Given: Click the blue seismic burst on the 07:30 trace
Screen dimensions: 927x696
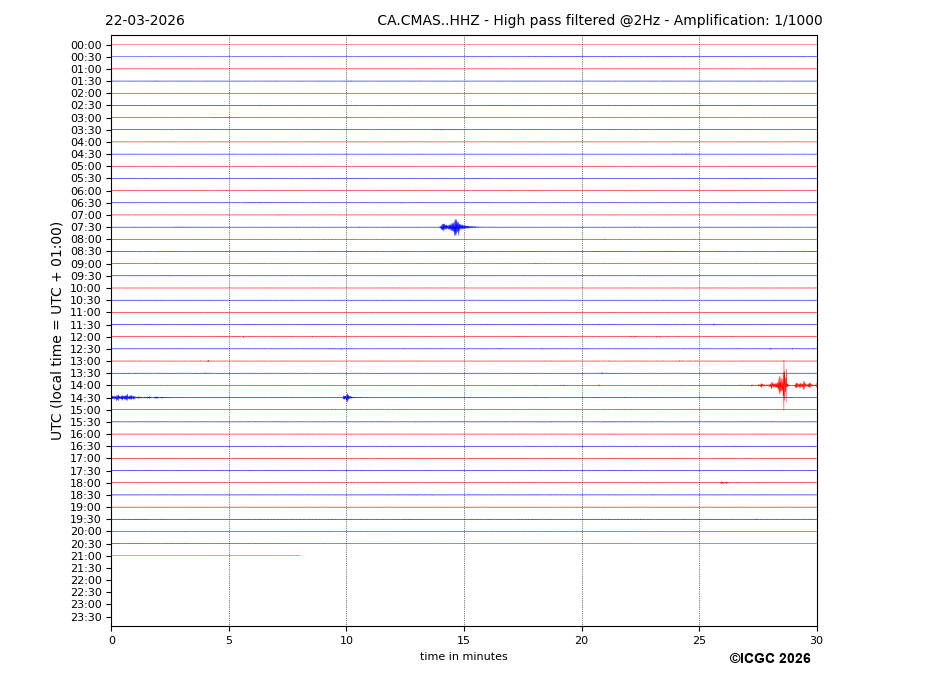Looking at the screenshot, I should [455, 227].
